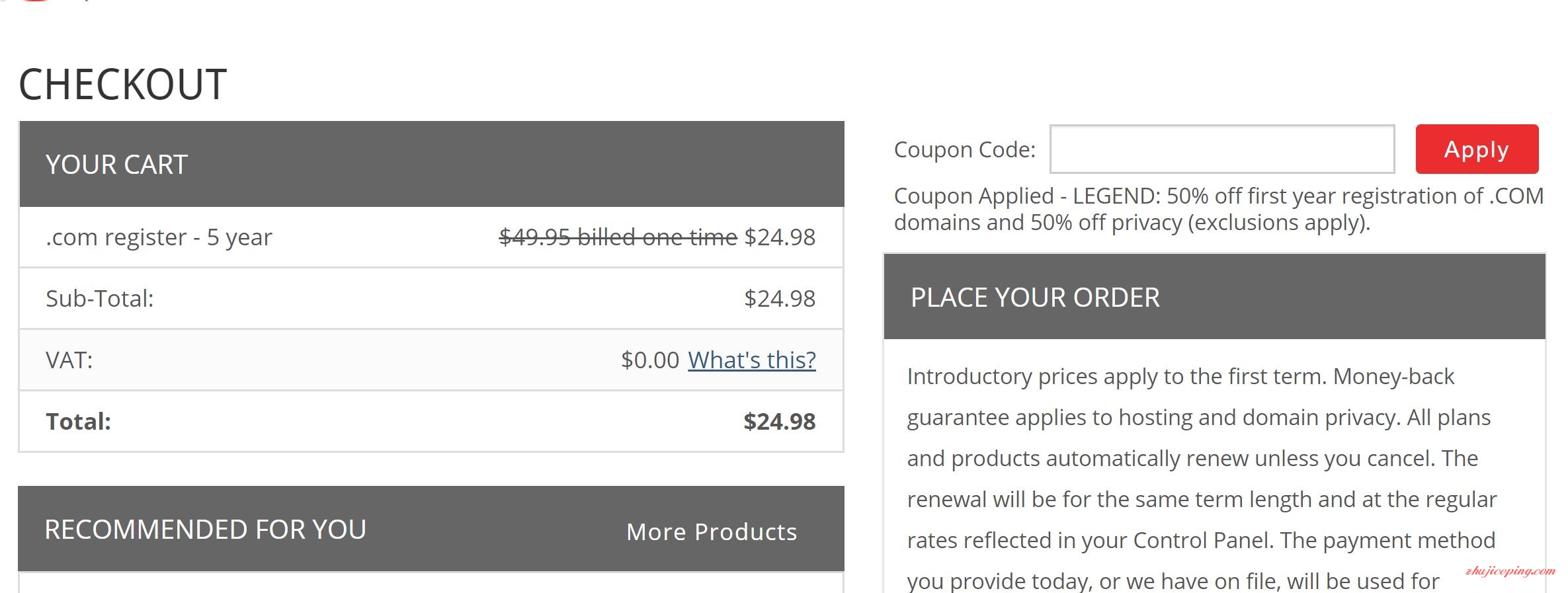Image resolution: width=1568 pixels, height=593 pixels.
Task: Click the Coupon Code label text
Action: coord(964,149)
